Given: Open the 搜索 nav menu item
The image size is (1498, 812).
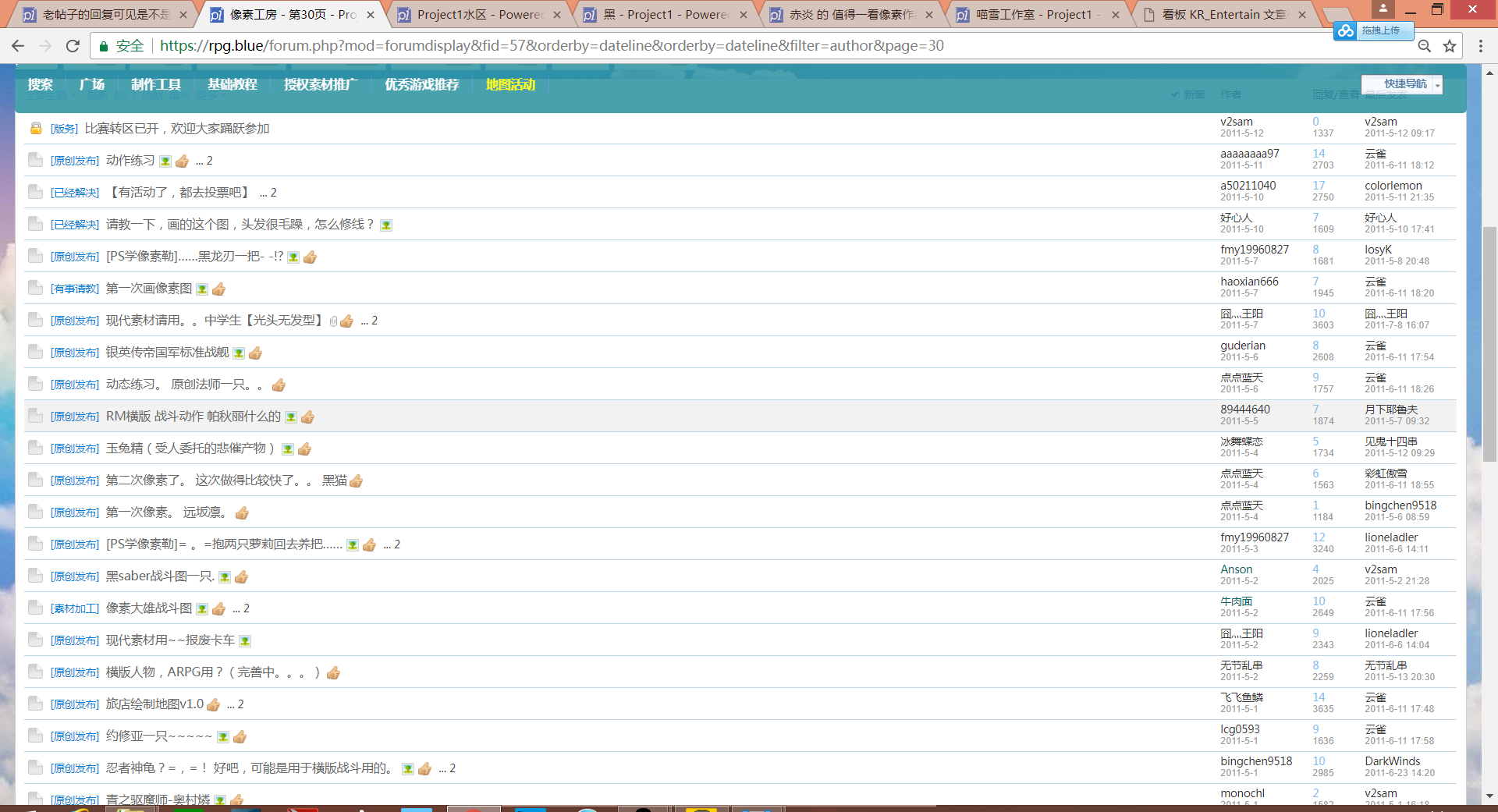Looking at the screenshot, I should click(x=41, y=84).
